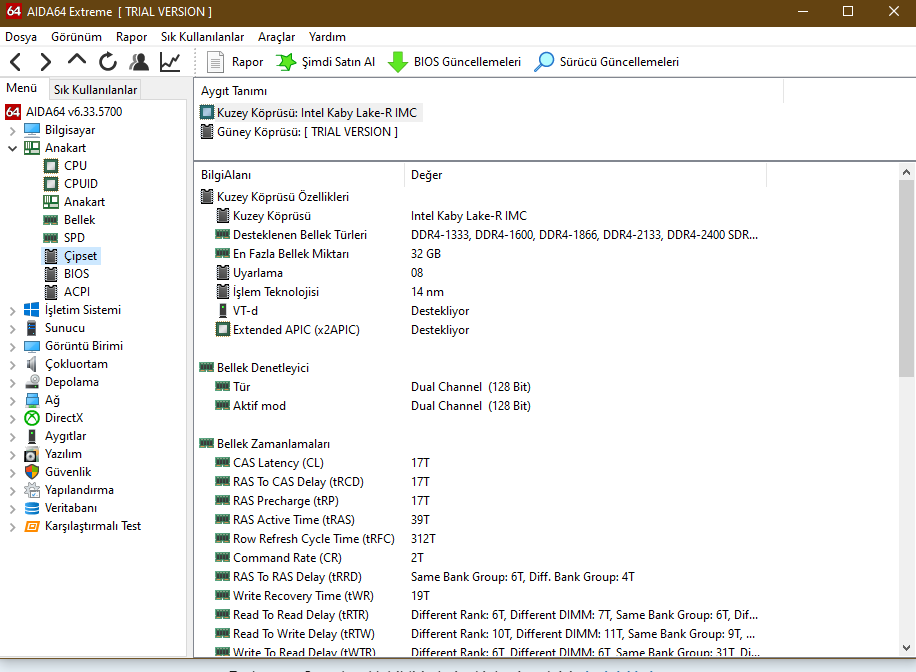Select the Çipset tree item
The width and height of the screenshot is (916, 672).
[x=80, y=256]
